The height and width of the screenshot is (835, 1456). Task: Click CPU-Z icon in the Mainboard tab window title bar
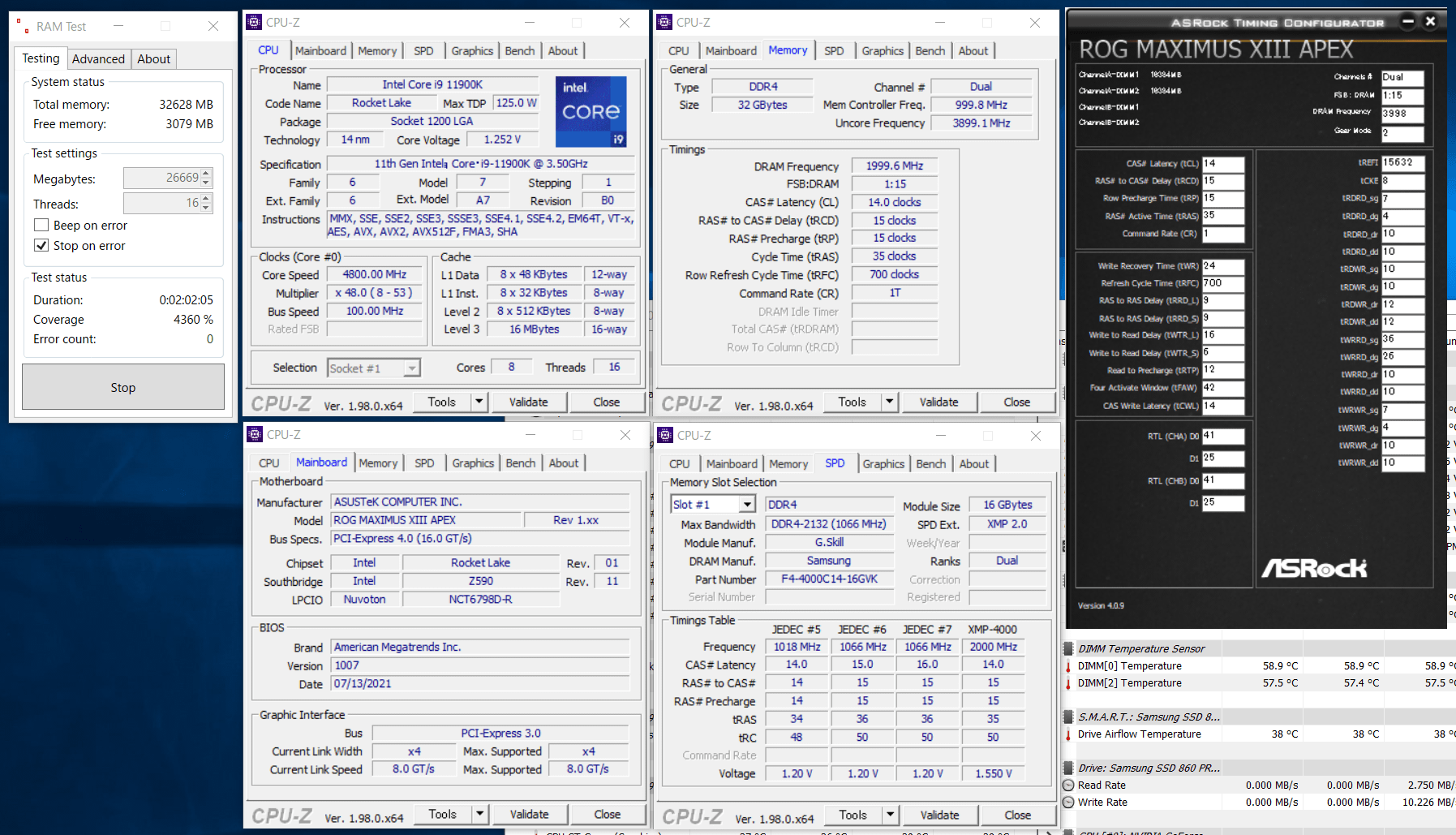(x=256, y=434)
